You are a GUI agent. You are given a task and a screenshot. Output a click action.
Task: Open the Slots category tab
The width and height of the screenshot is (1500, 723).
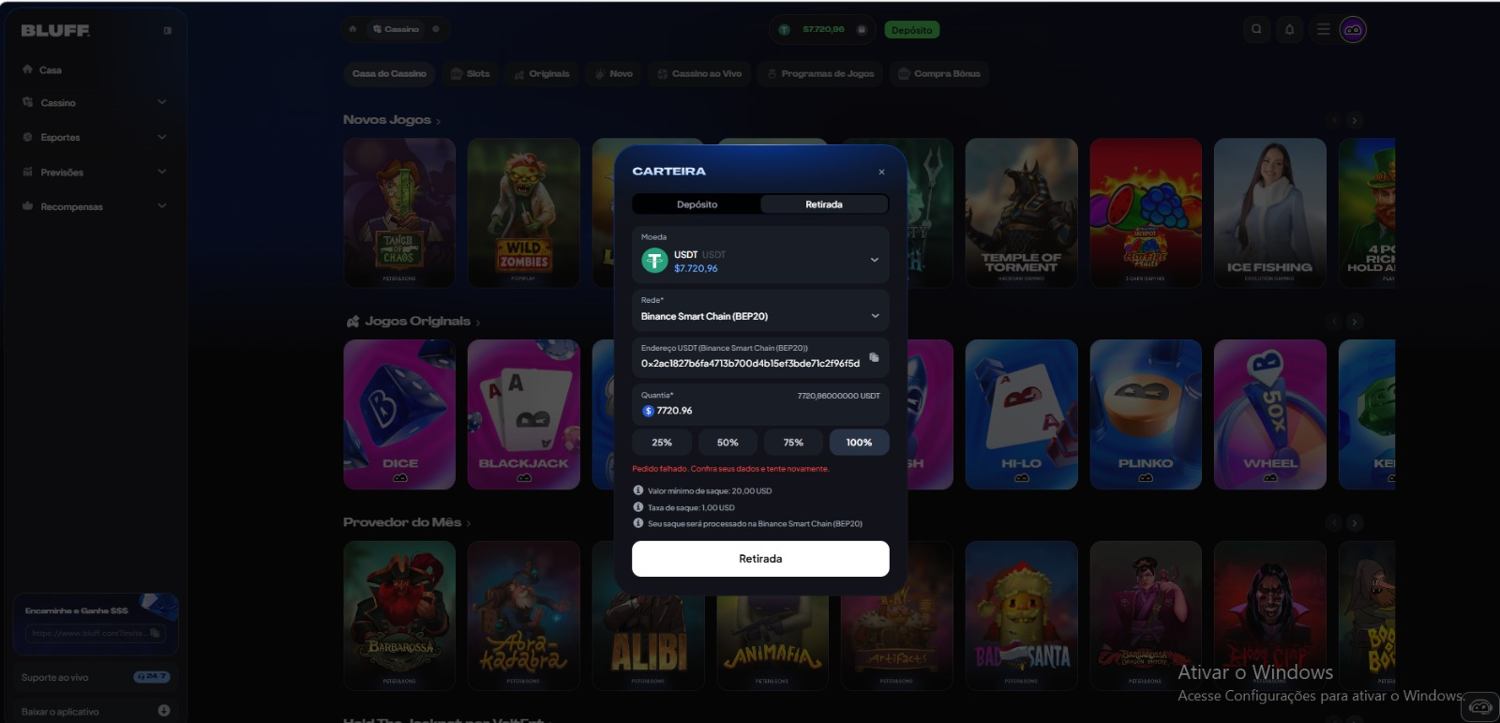(470, 74)
